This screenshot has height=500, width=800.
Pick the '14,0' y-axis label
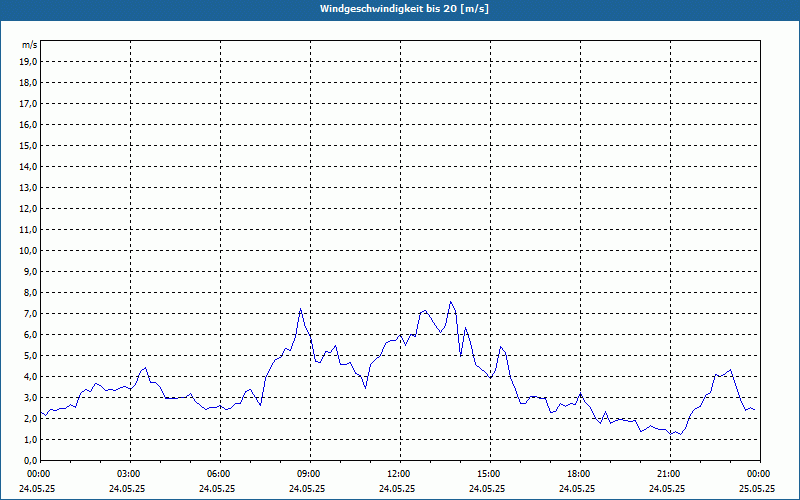point(28,166)
